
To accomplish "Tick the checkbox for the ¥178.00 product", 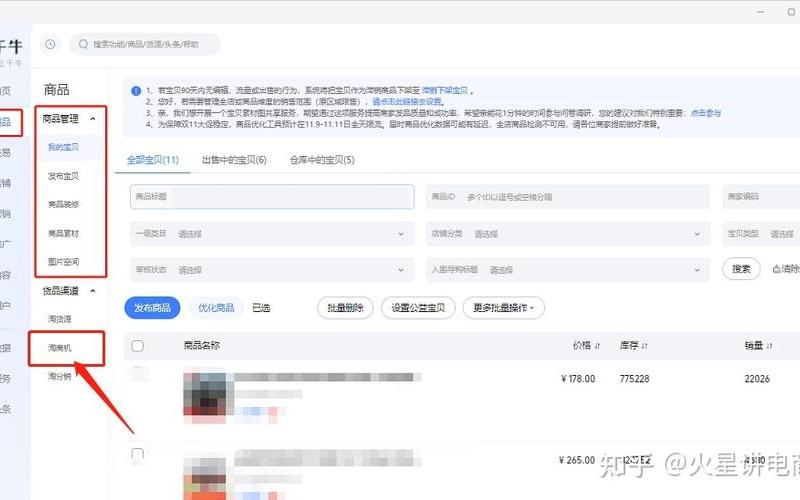I will pos(138,372).
